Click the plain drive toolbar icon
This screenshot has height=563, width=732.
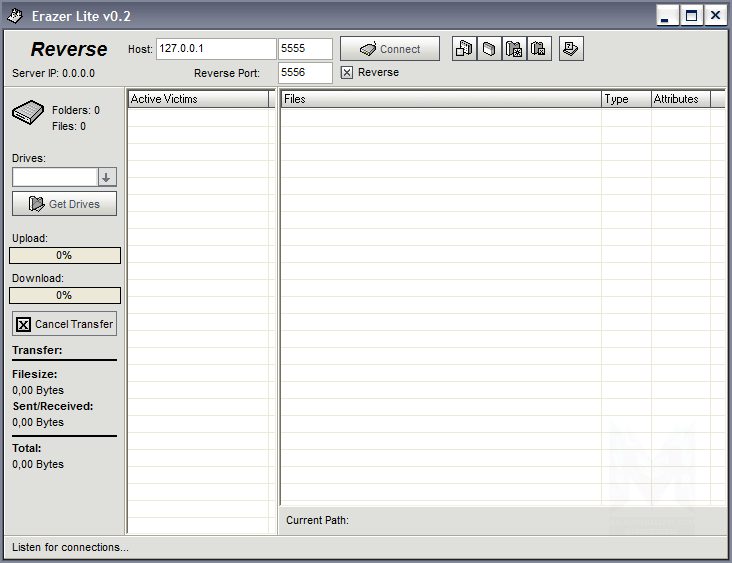click(x=489, y=49)
